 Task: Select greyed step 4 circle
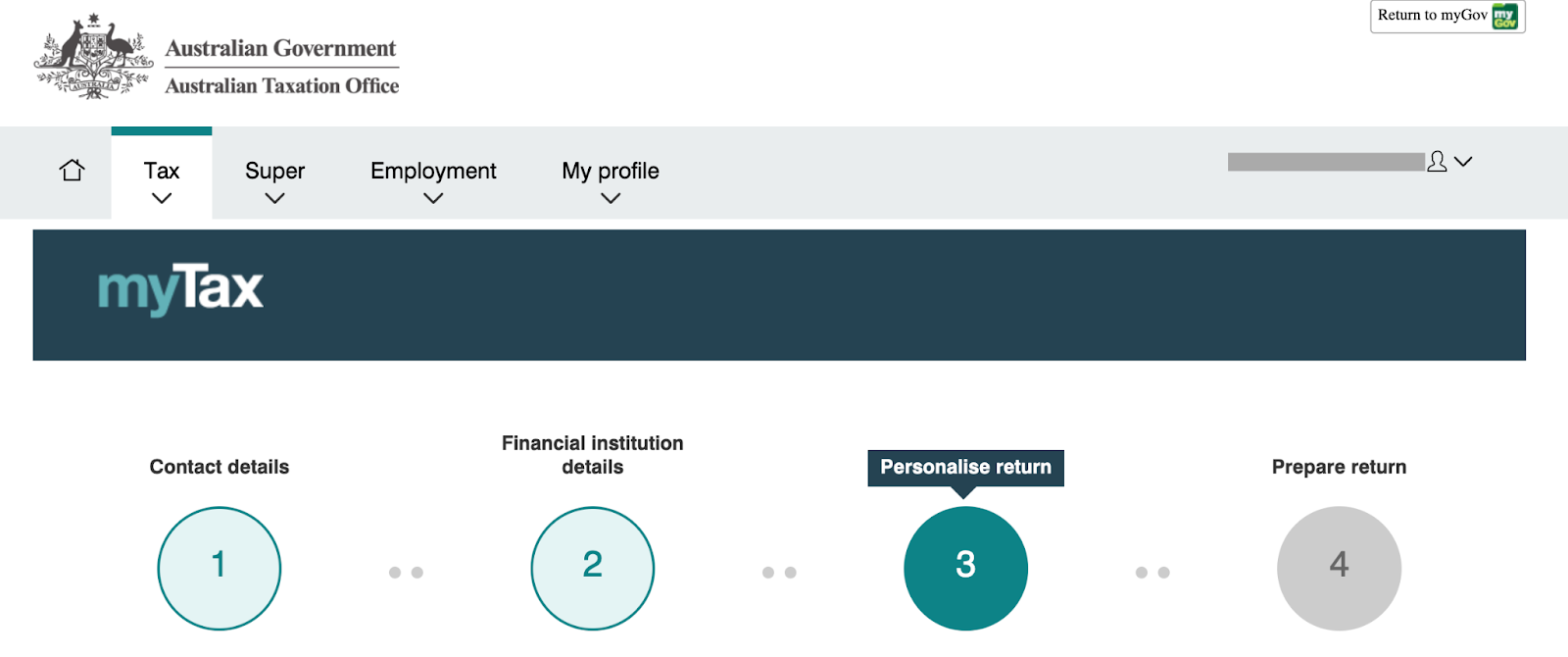[x=1339, y=568]
